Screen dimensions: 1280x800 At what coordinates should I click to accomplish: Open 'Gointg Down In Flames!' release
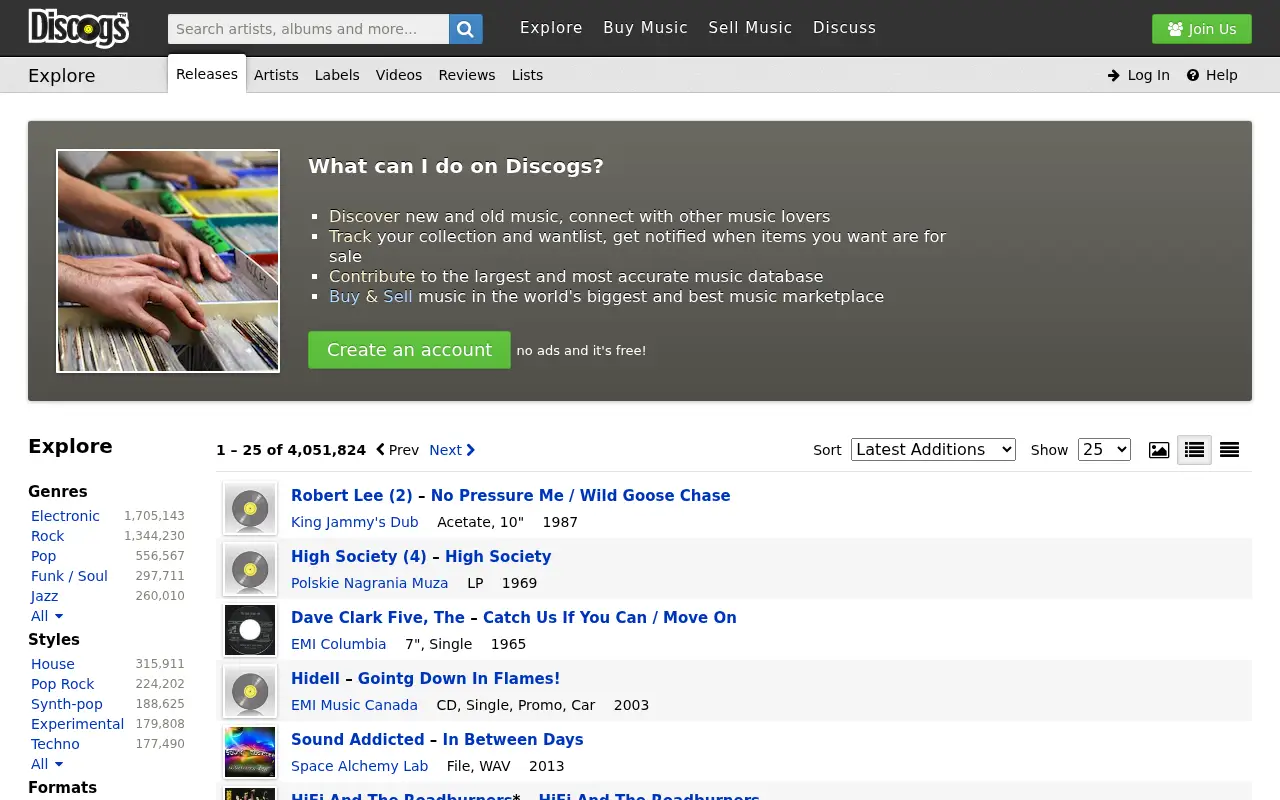click(x=459, y=679)
